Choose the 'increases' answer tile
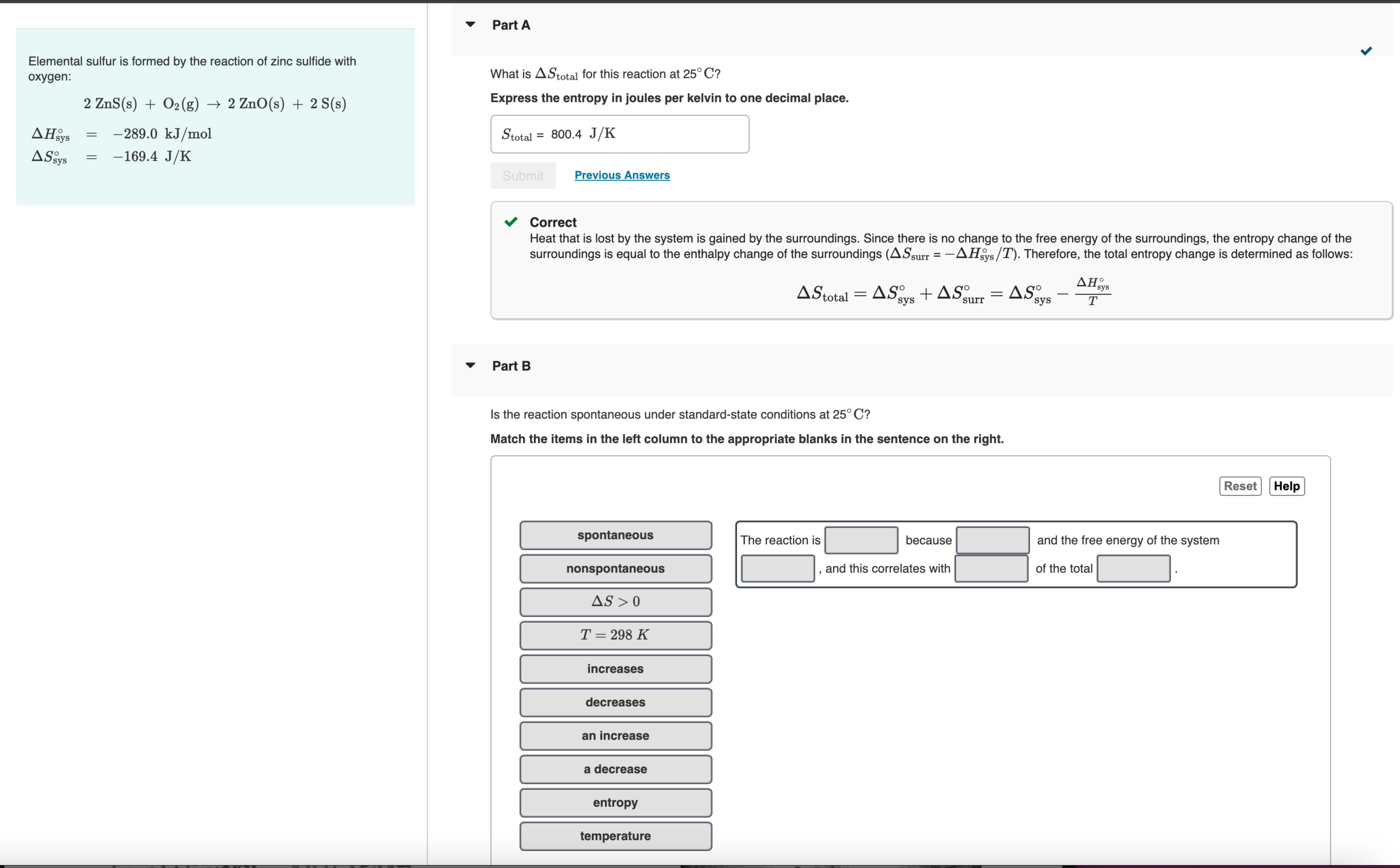 (616, 669)
